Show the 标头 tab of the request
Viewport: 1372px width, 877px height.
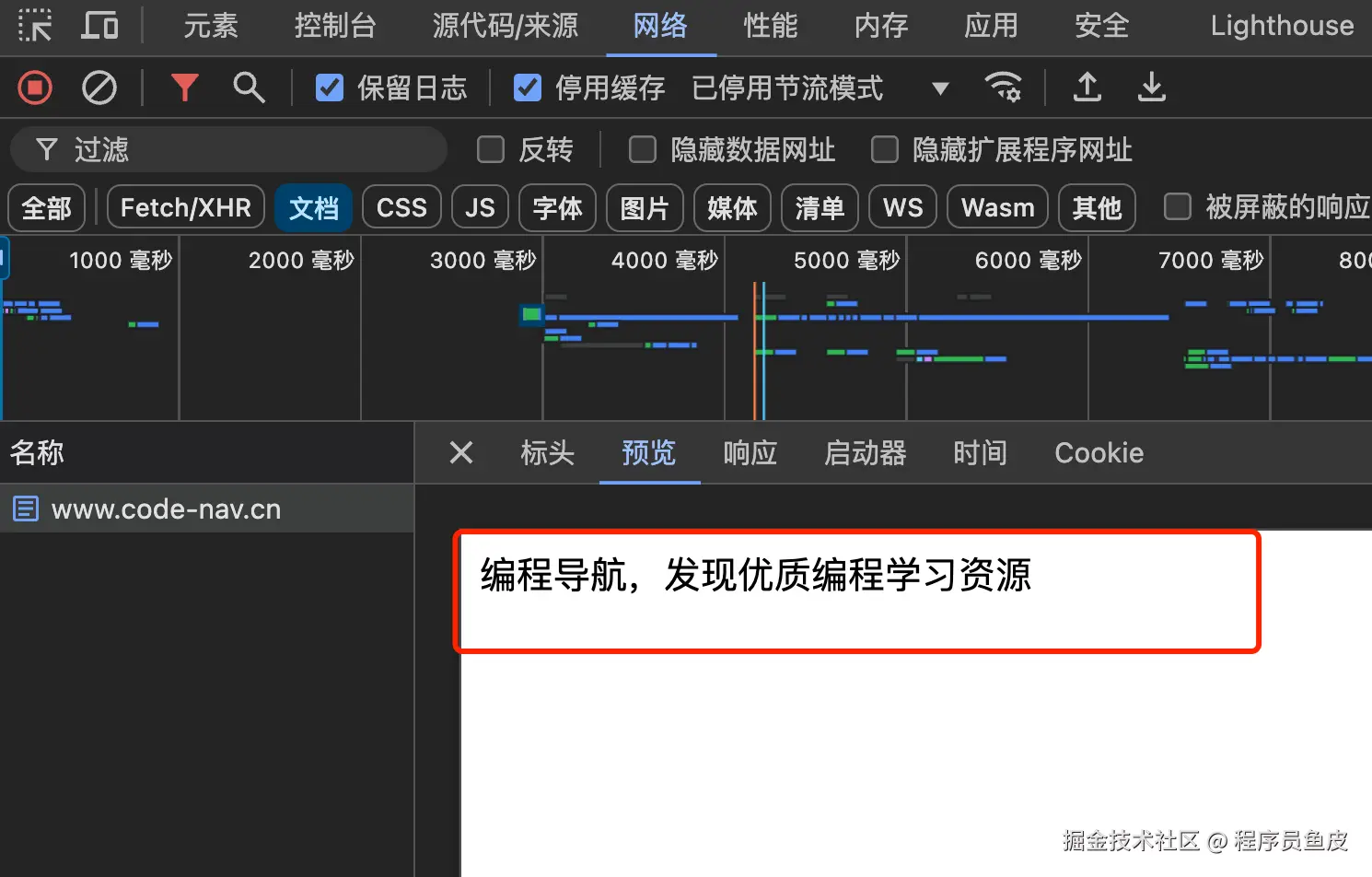548,452
